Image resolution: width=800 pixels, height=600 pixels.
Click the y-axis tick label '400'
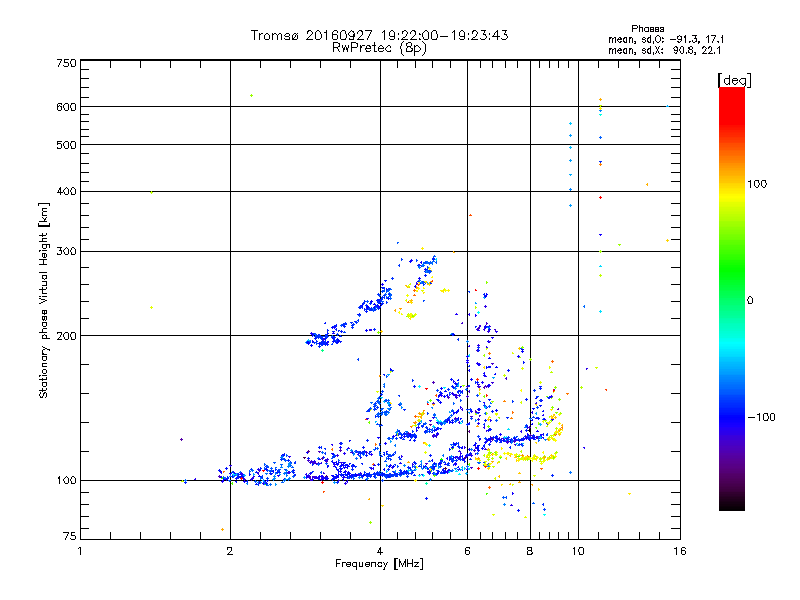coord(66,191)
